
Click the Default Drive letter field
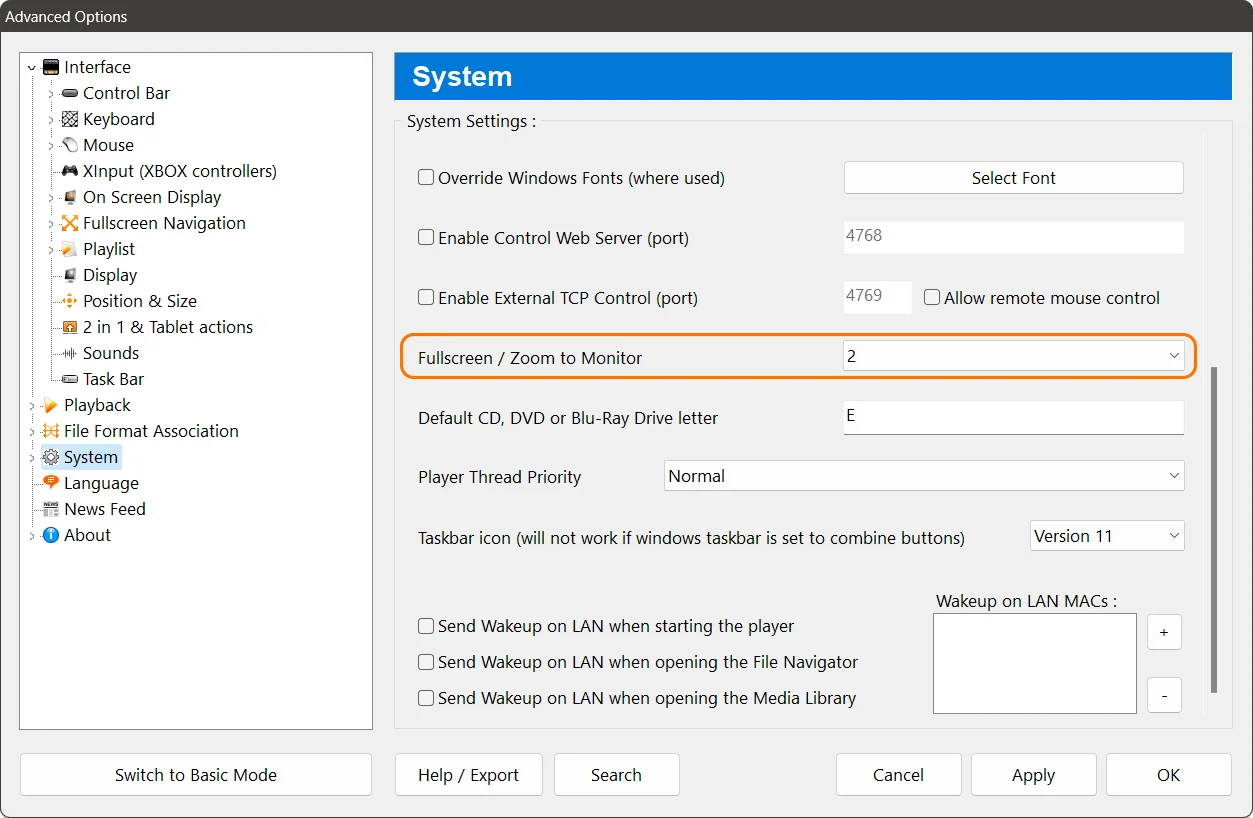tap(1014, 417)
